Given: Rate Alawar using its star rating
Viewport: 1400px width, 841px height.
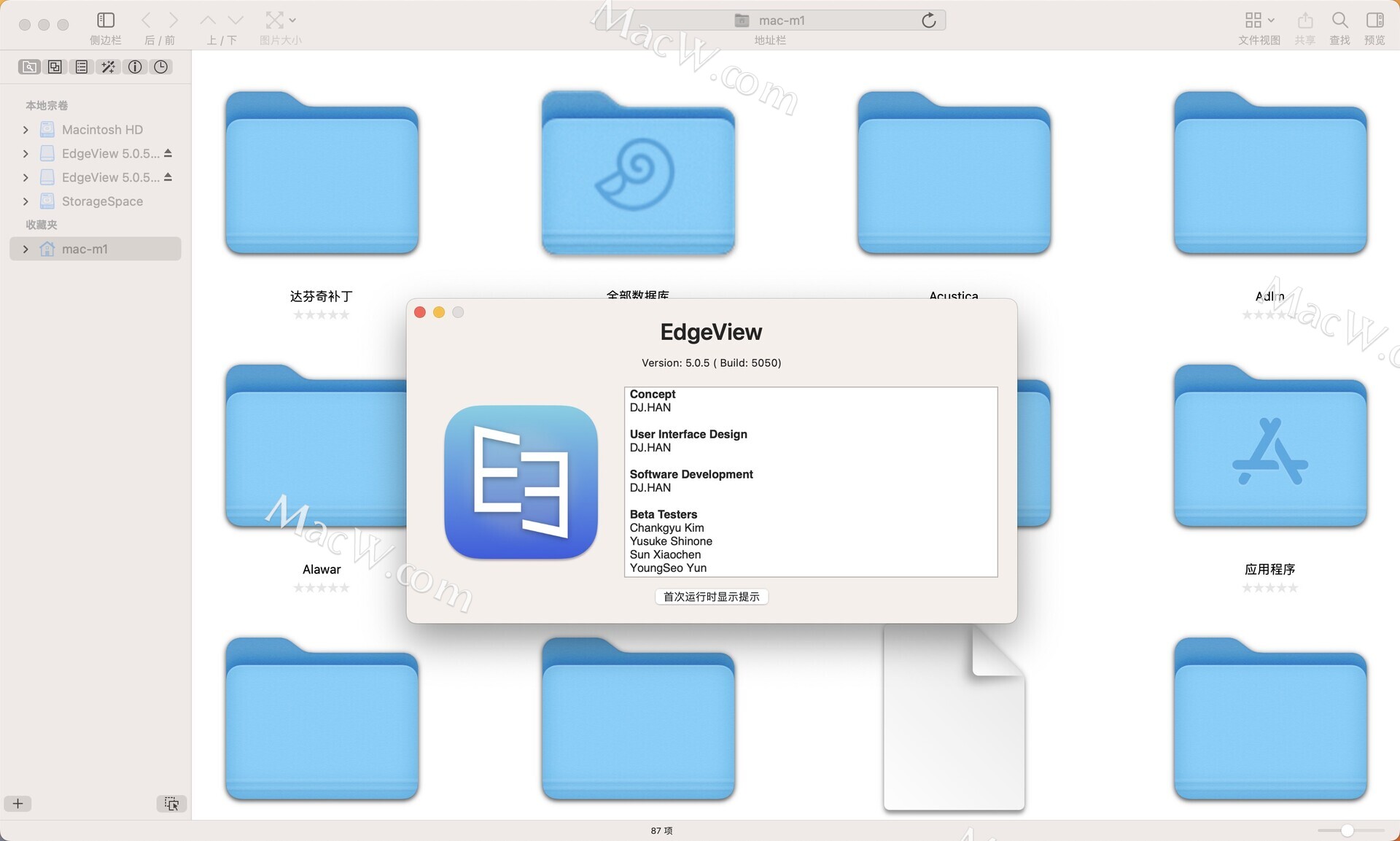Looking at the screenshot, I should pyautogui.click(x=322, y=588).
